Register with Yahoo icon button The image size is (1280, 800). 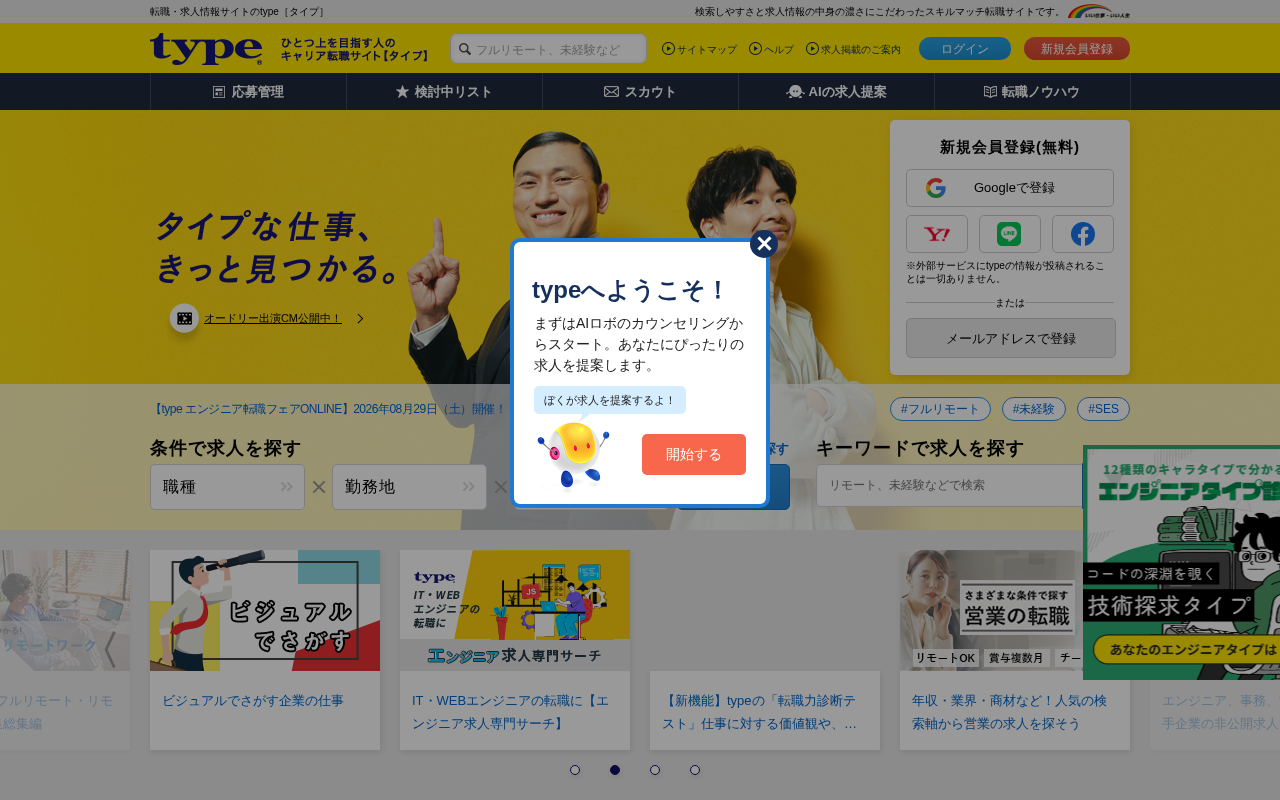pos(937,234)
